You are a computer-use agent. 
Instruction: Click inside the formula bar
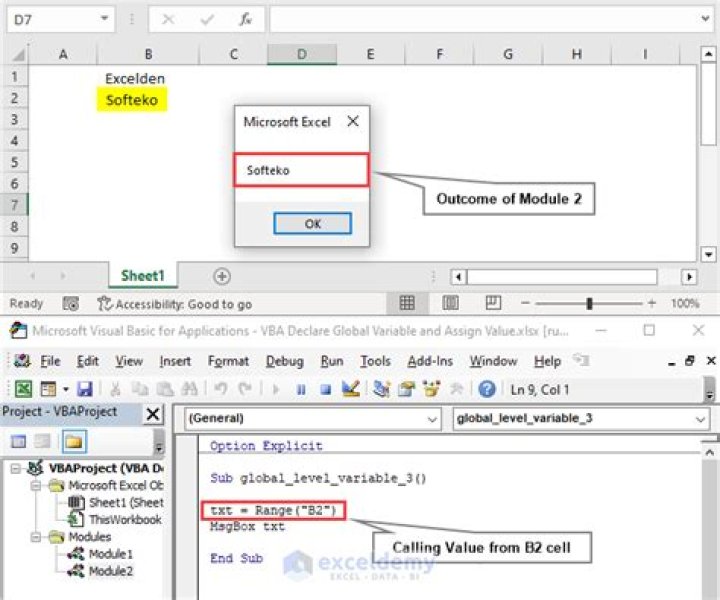coord(484,19)
